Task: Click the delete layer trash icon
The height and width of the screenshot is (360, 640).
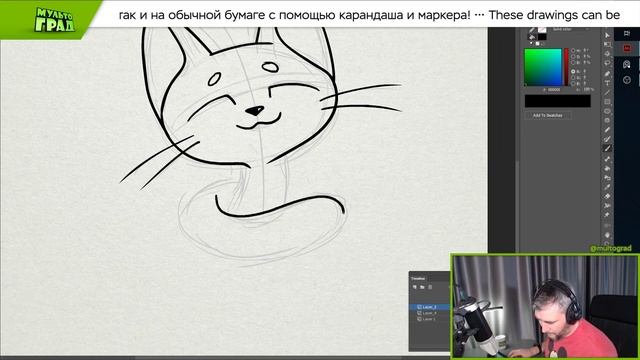Action: [x=430, y=287]
